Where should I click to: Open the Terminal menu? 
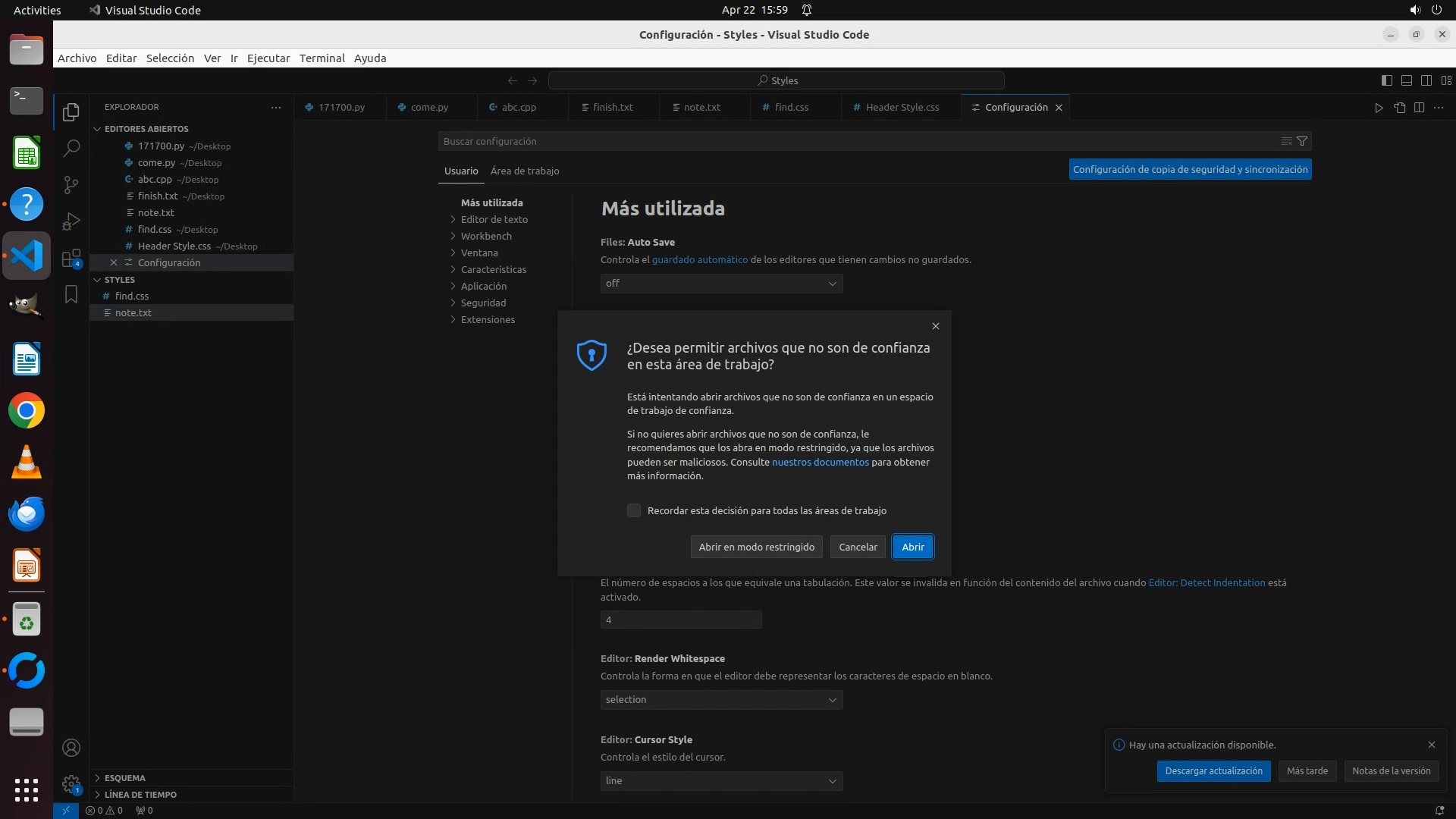point(322,58)
